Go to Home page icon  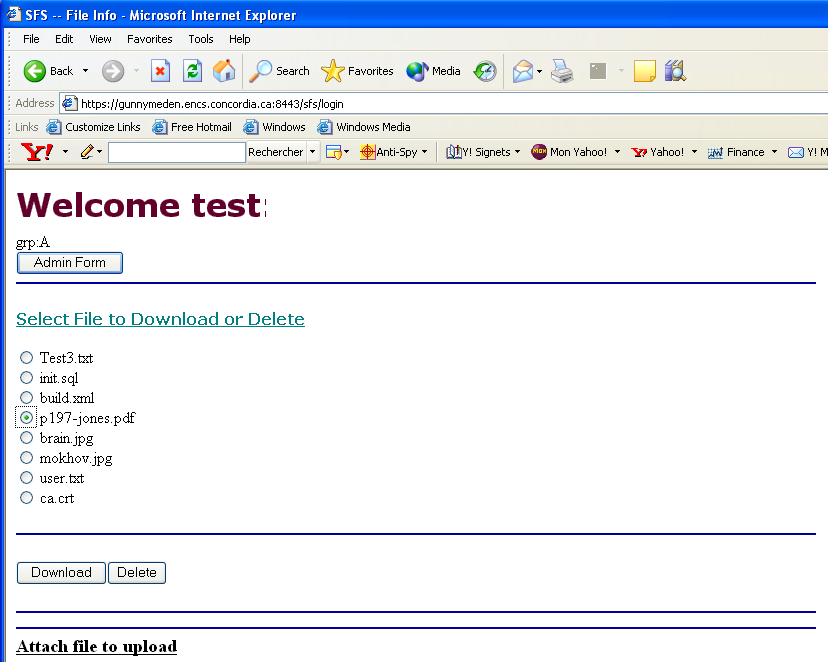click(224, 71)
